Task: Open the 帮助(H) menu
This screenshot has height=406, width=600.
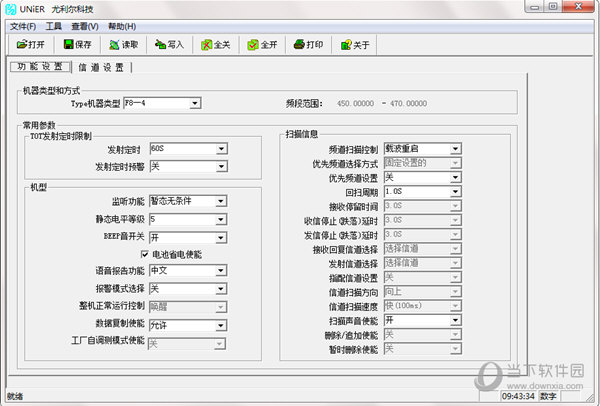Action: coord(122,26)
